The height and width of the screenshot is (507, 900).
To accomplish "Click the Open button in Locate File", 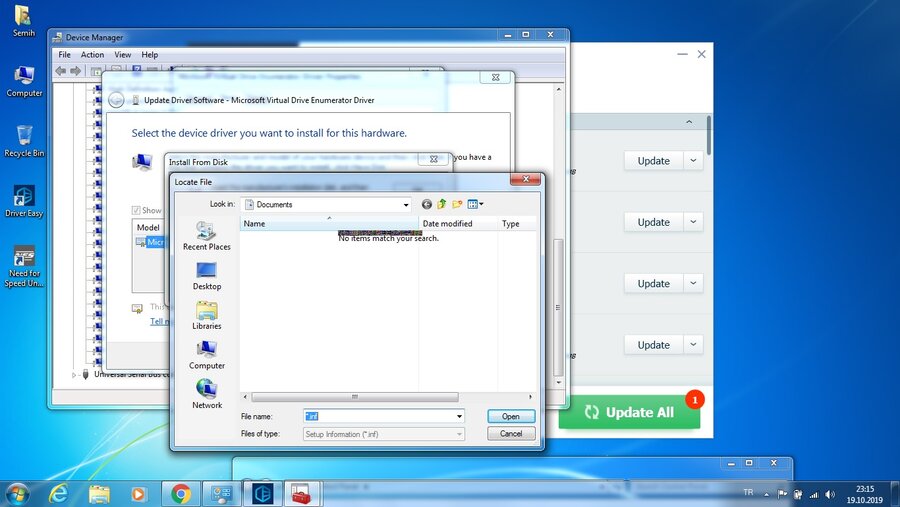I will (511, 416).
